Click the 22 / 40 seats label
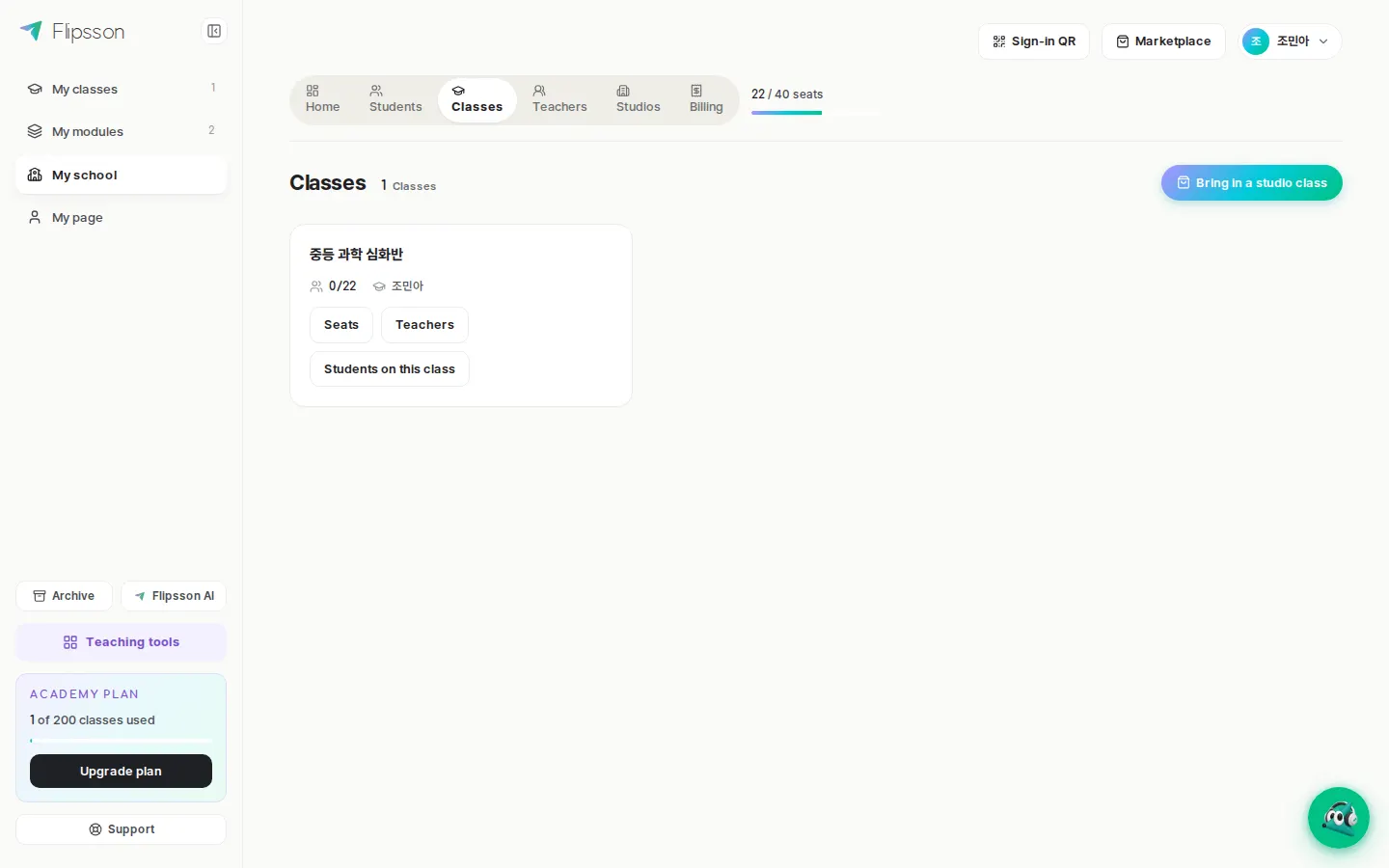 point(787,95)
